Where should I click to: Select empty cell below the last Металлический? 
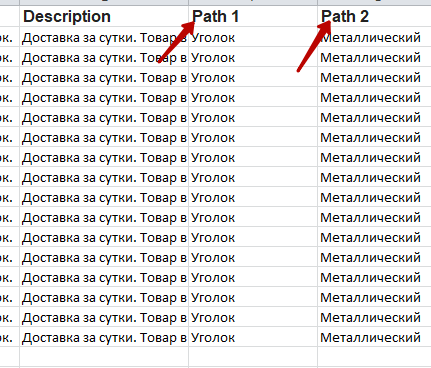coord(374,357)
